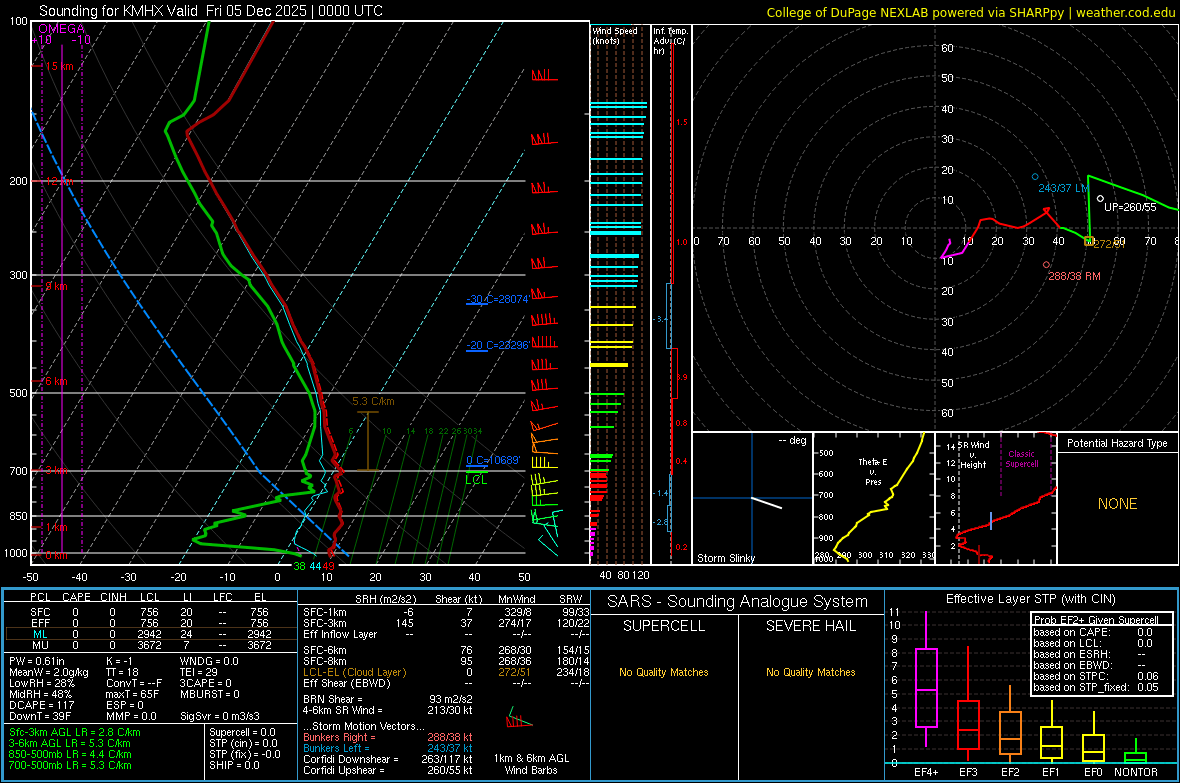Select the 'SR Wind v. Height' inset label
The width and height of the screenshot is (1180, 783).
[973, 455]
